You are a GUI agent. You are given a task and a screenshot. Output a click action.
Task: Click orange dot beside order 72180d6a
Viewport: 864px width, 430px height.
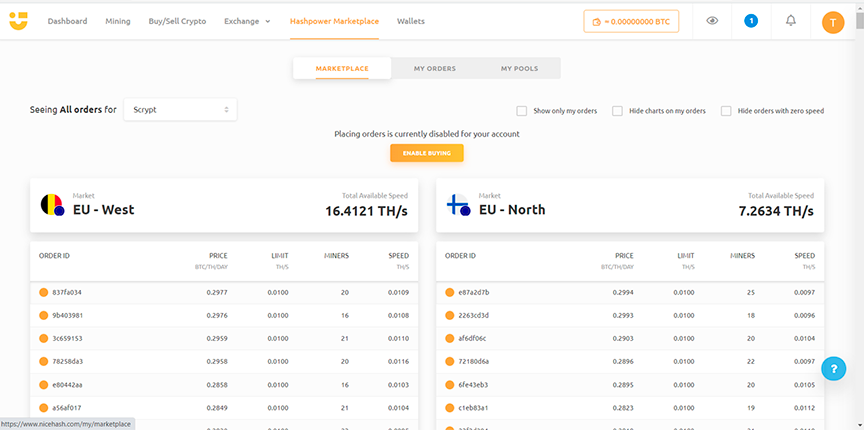(450, 362)
